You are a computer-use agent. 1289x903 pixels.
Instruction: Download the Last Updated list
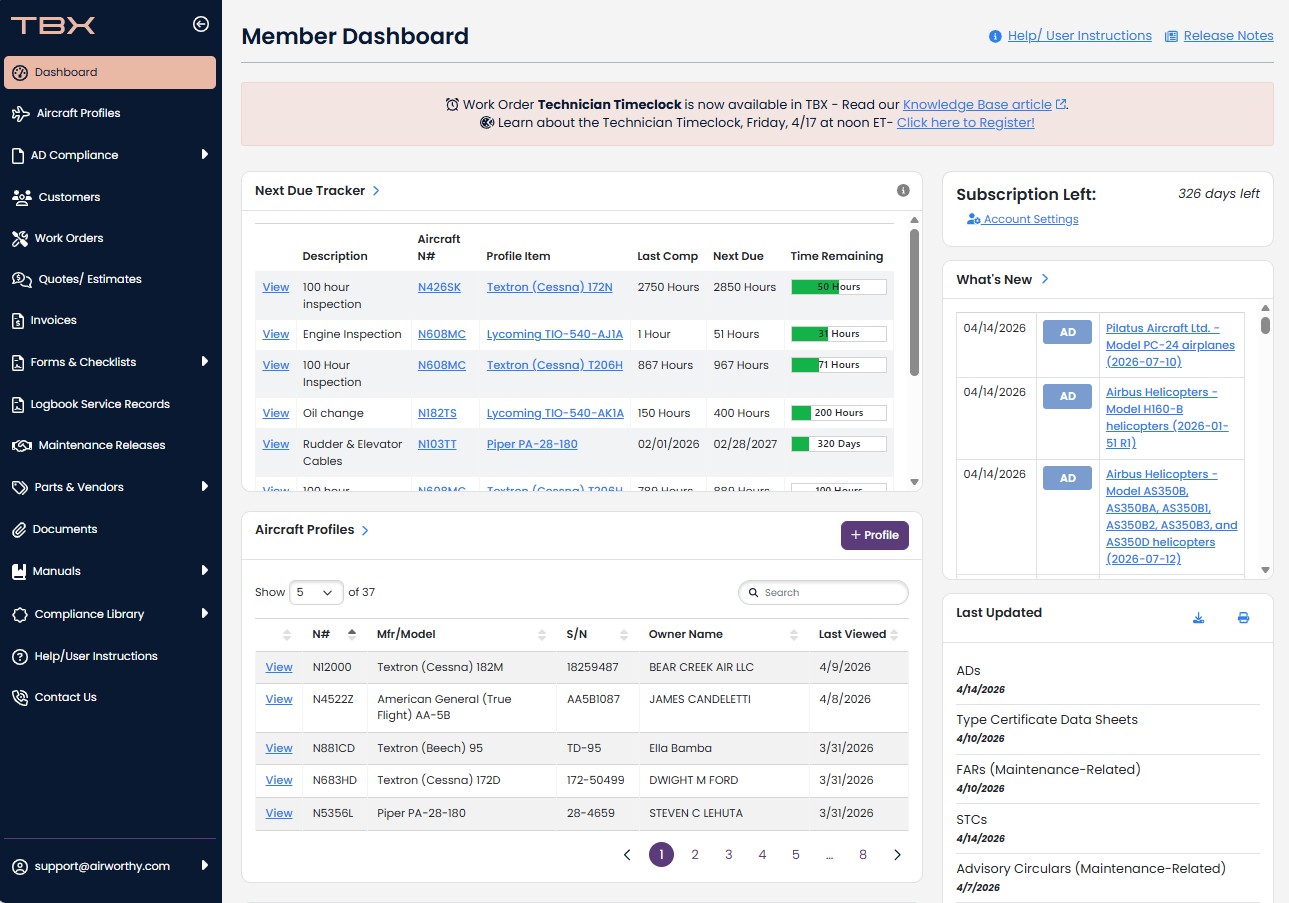click(x=1198, y=618)
